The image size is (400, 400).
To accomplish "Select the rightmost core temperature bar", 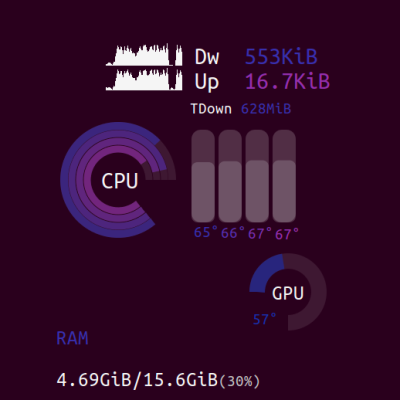I will point(284,176).
